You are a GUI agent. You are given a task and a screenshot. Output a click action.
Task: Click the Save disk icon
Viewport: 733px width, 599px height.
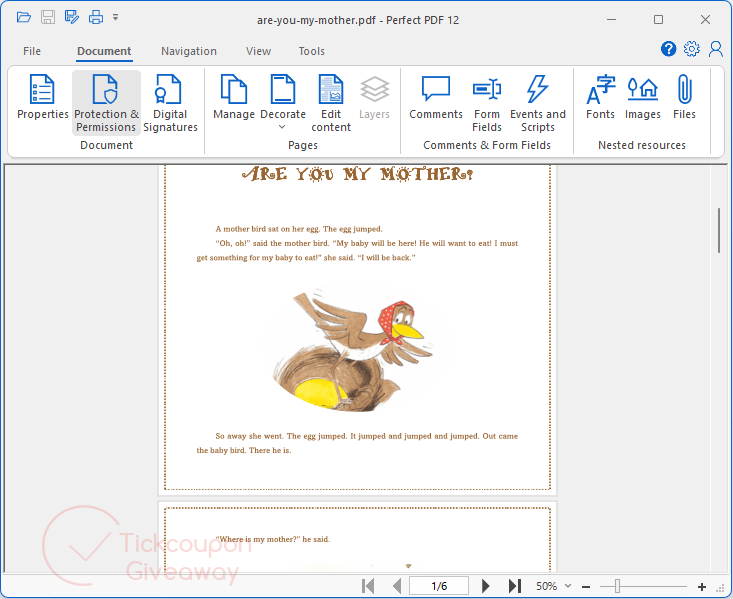tap(48, 18)
